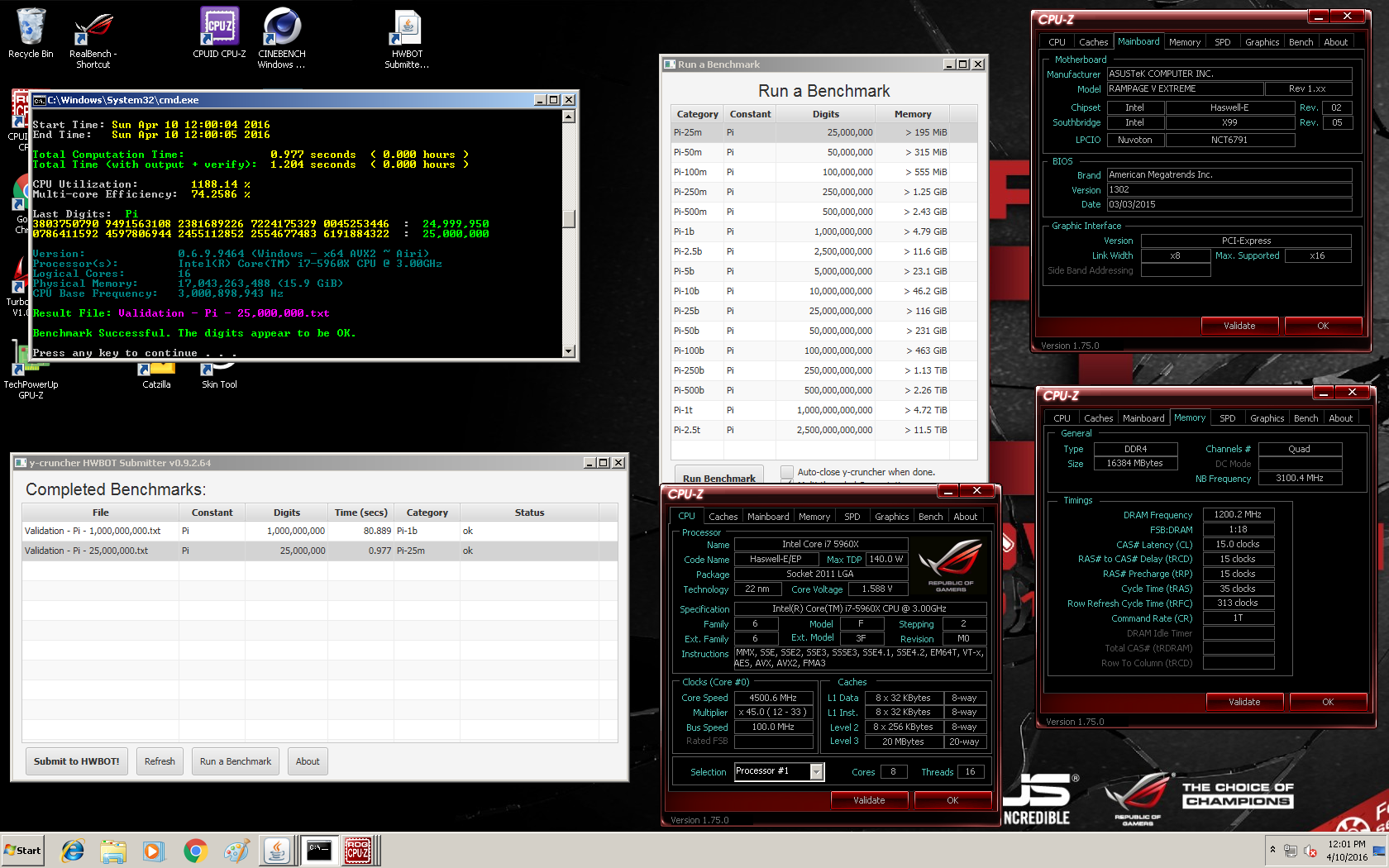
Task: Click the Memory column header in benchmark list
Action: click(x=913, y=114)
